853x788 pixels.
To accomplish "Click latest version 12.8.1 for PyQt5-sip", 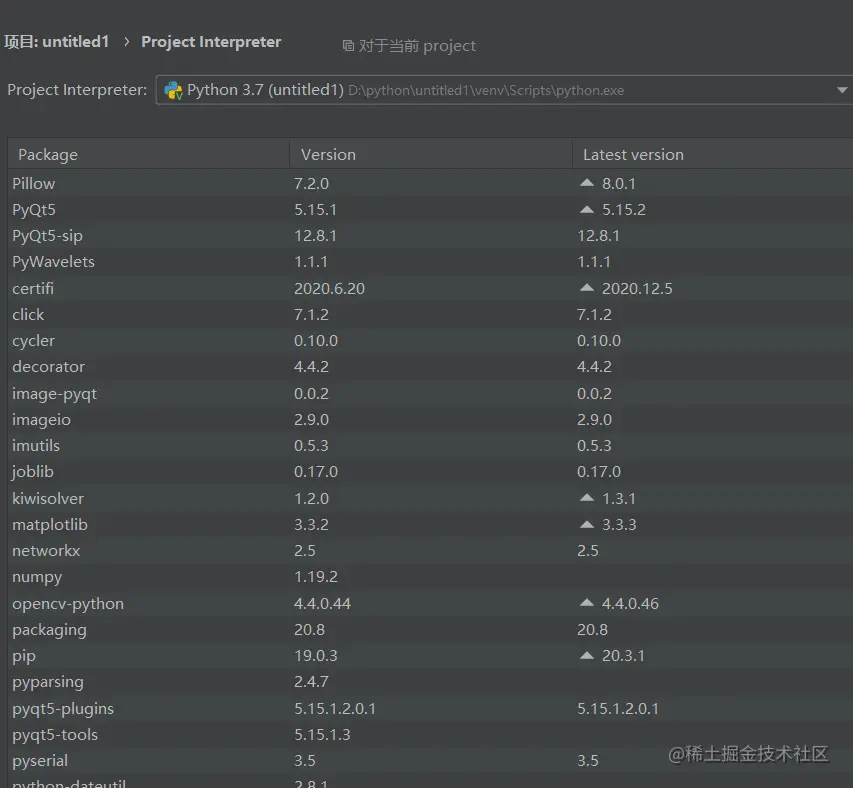I will point(598,235).
